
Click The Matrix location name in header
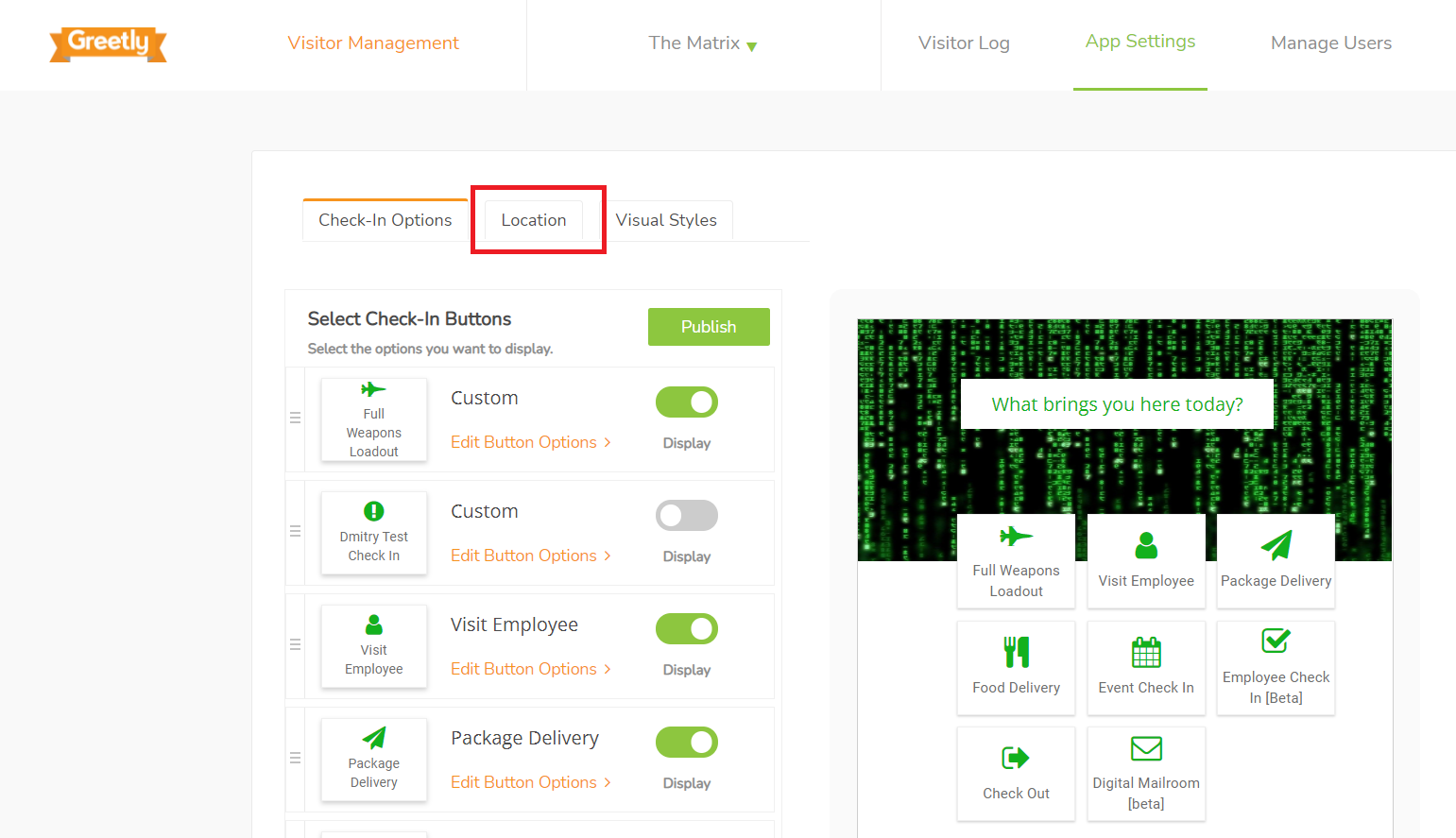(x=694, y=43)
